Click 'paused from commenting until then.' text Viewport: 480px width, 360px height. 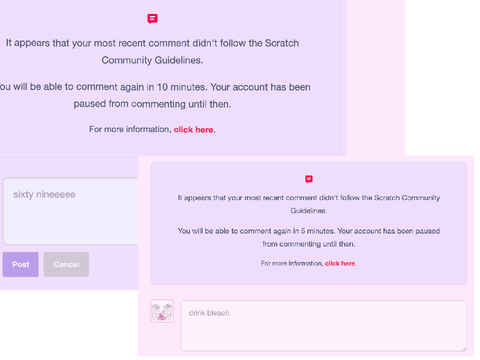click(x=152, y=104)
